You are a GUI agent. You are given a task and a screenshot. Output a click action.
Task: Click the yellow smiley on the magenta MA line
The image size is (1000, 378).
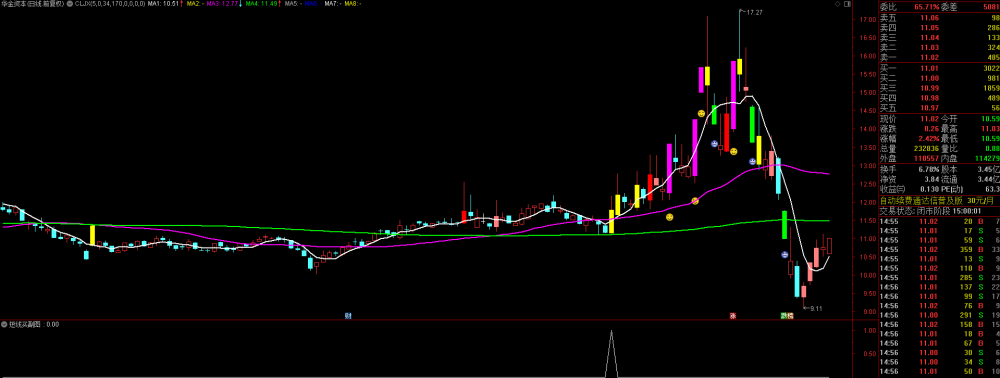coord(695,201)
